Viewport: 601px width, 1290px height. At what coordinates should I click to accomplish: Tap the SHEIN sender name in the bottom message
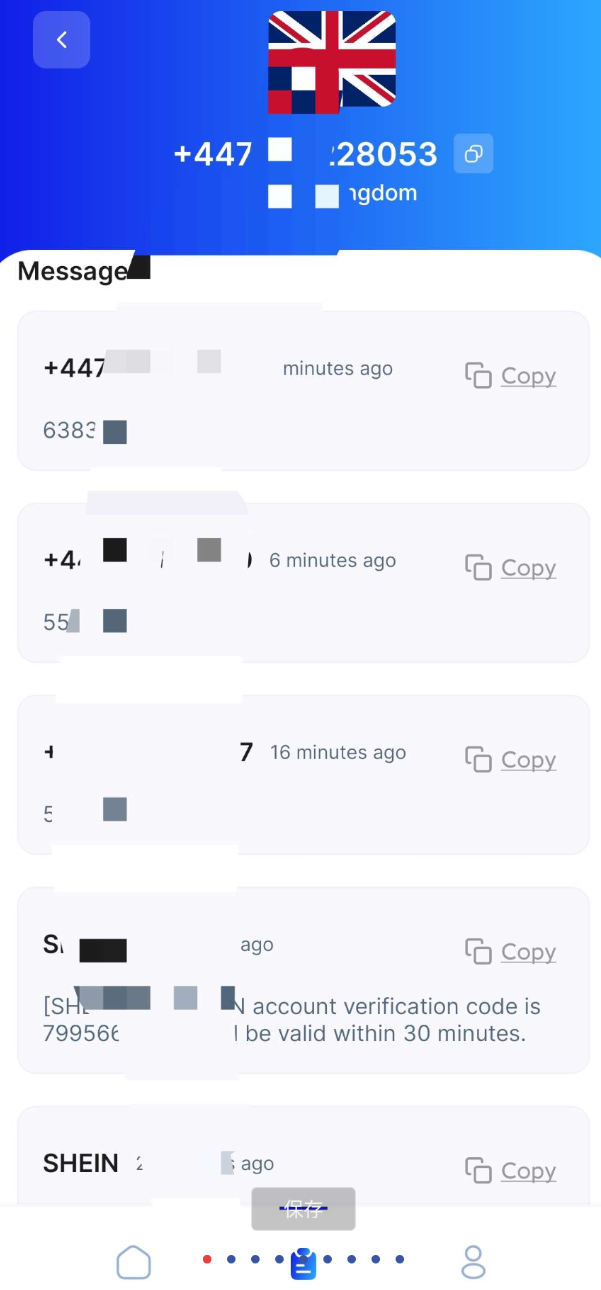tap(81, 1163)
